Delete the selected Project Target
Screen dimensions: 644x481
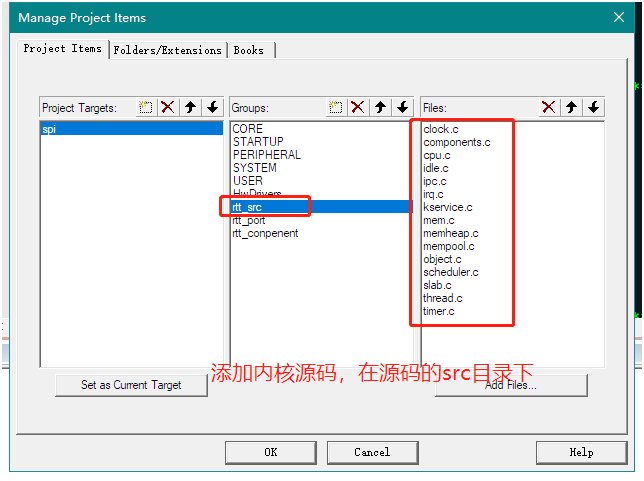pos(168,108)
